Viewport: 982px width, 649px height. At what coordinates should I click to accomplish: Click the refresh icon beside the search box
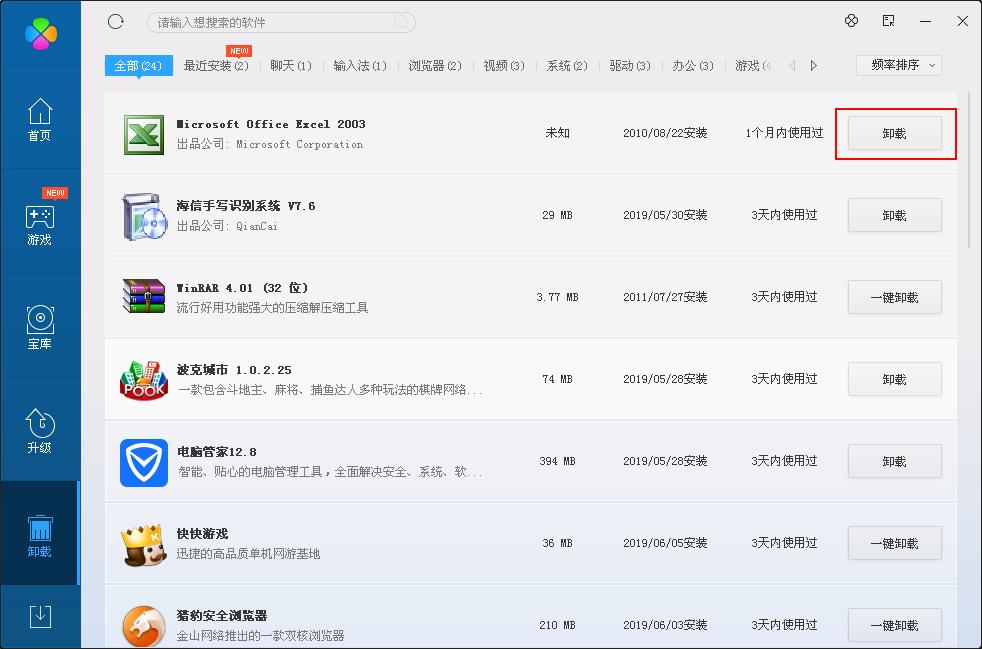point(116,21)
